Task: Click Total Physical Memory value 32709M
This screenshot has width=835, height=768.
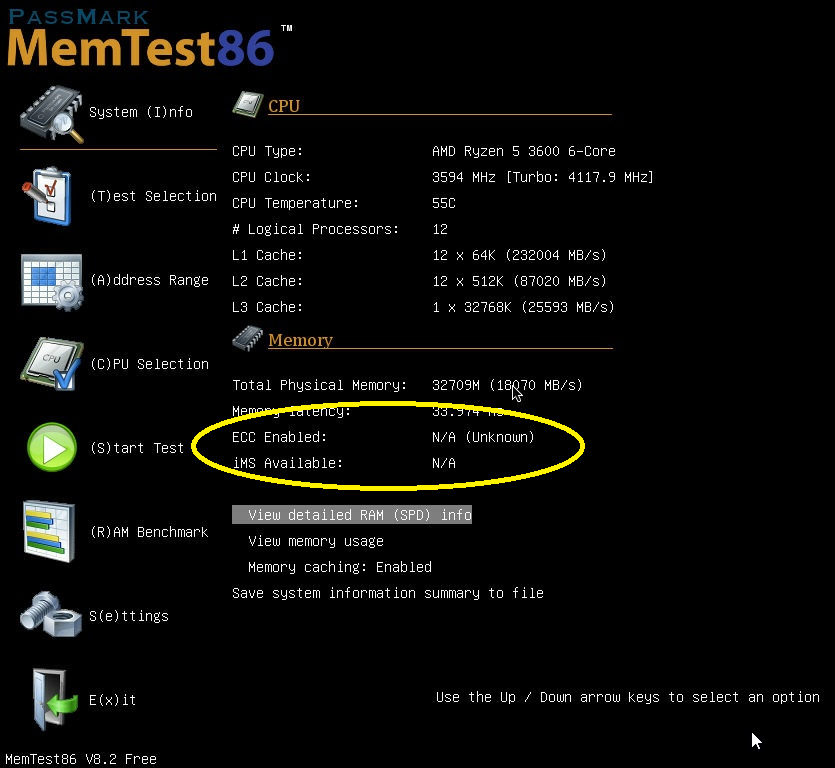Action: (x=507, y=385)
